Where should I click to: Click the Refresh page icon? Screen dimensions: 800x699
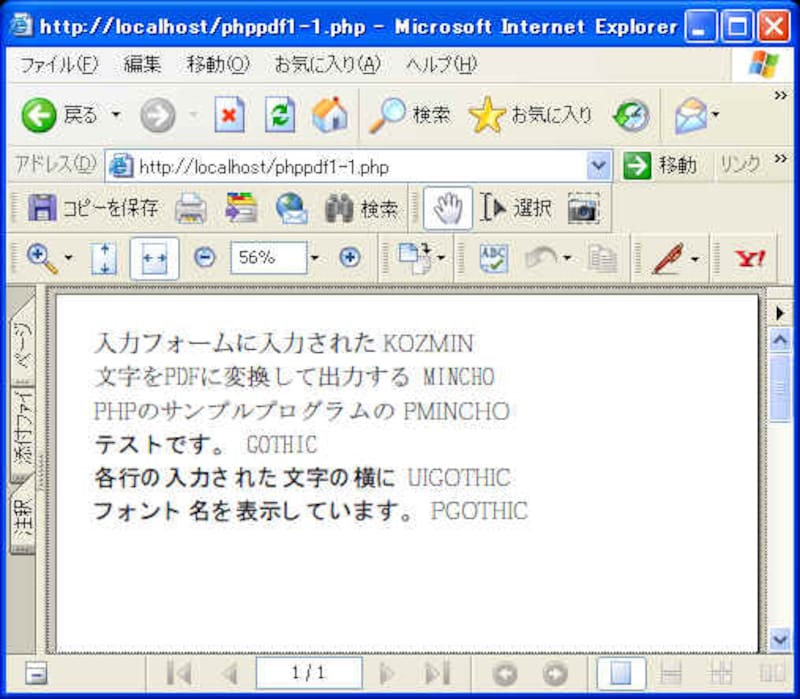click(x=280, y=116)
